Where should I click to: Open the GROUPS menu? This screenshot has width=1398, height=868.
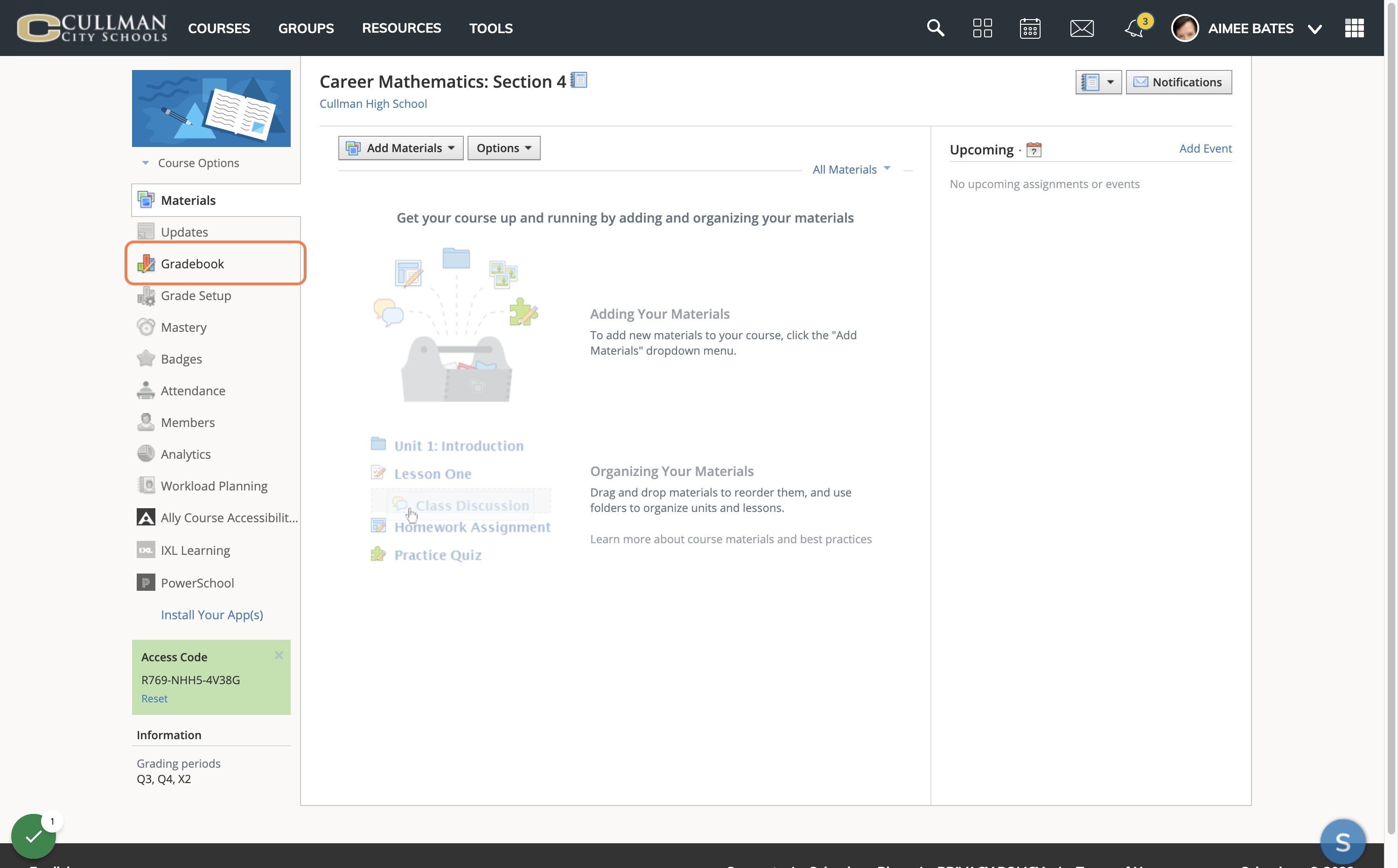point(306,28)
